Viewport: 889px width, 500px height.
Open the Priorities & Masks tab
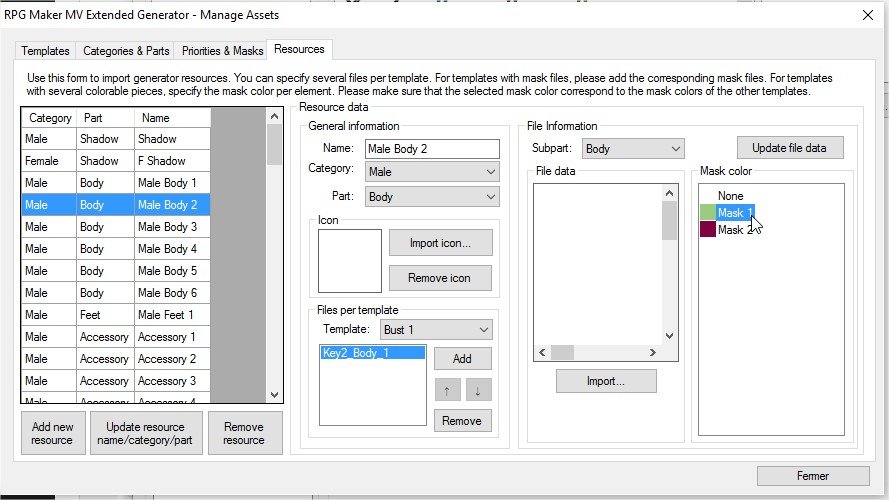pyautogui.click(x=222, y=51)
